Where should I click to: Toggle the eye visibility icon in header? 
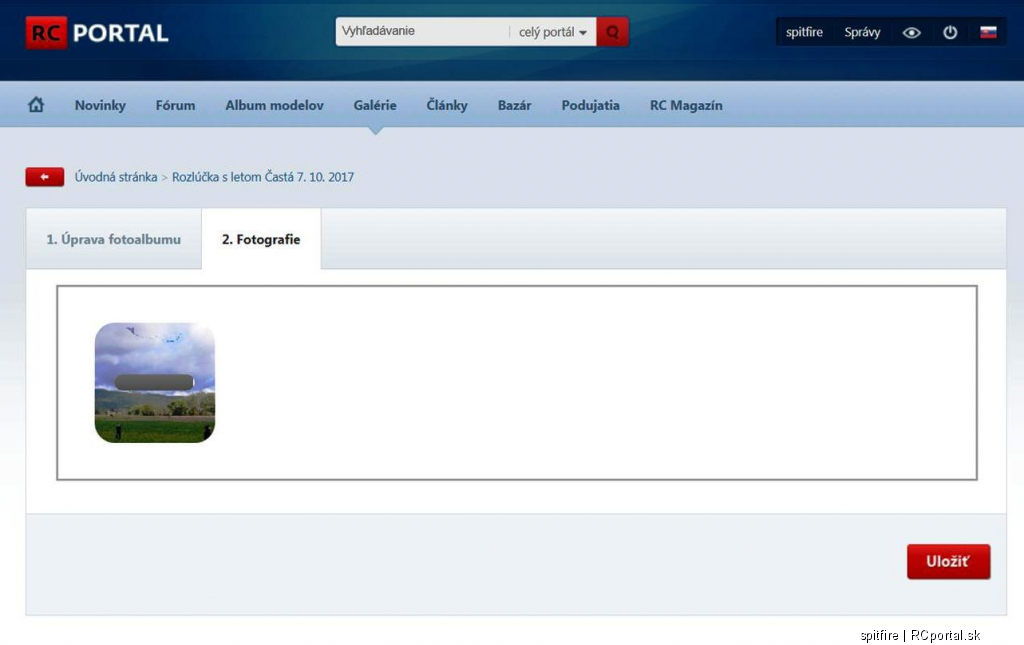pos(912,32)
